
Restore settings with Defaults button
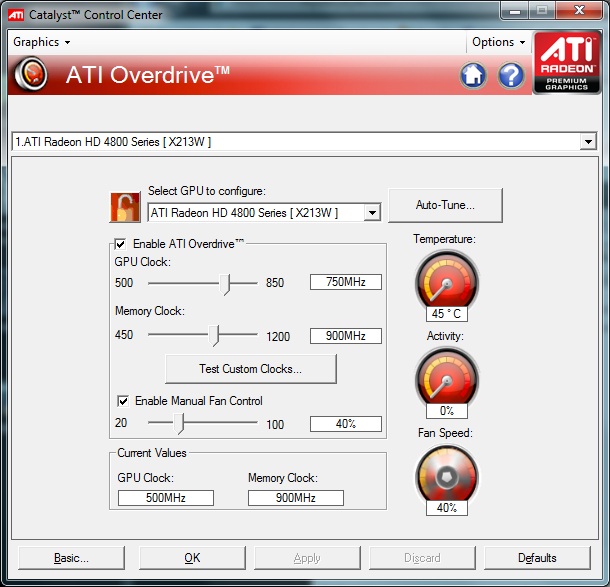[x=537, y=558]
